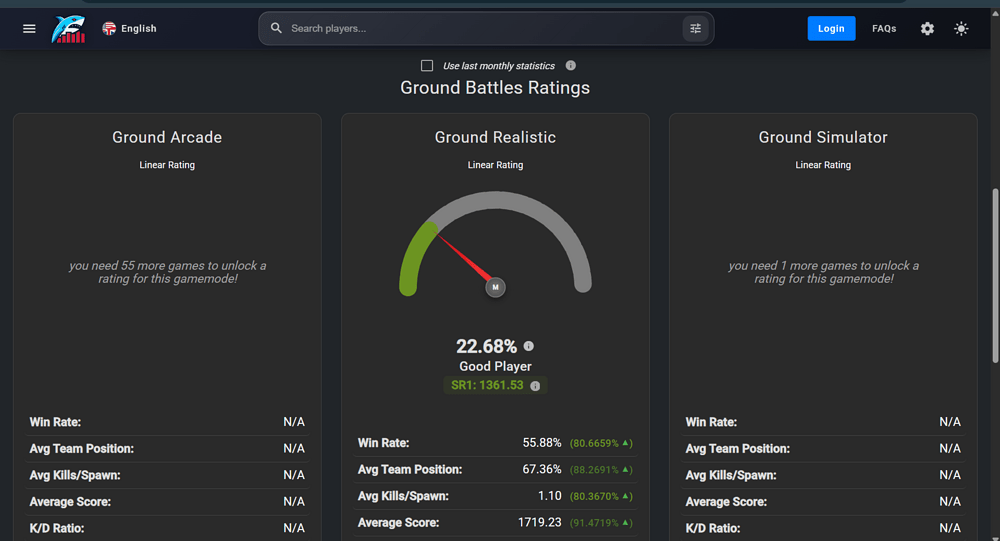The height and width of the screenshot is (541, 1000).
Task: Click the rating gauge needle hub
Action: click(x=496, y=287)
